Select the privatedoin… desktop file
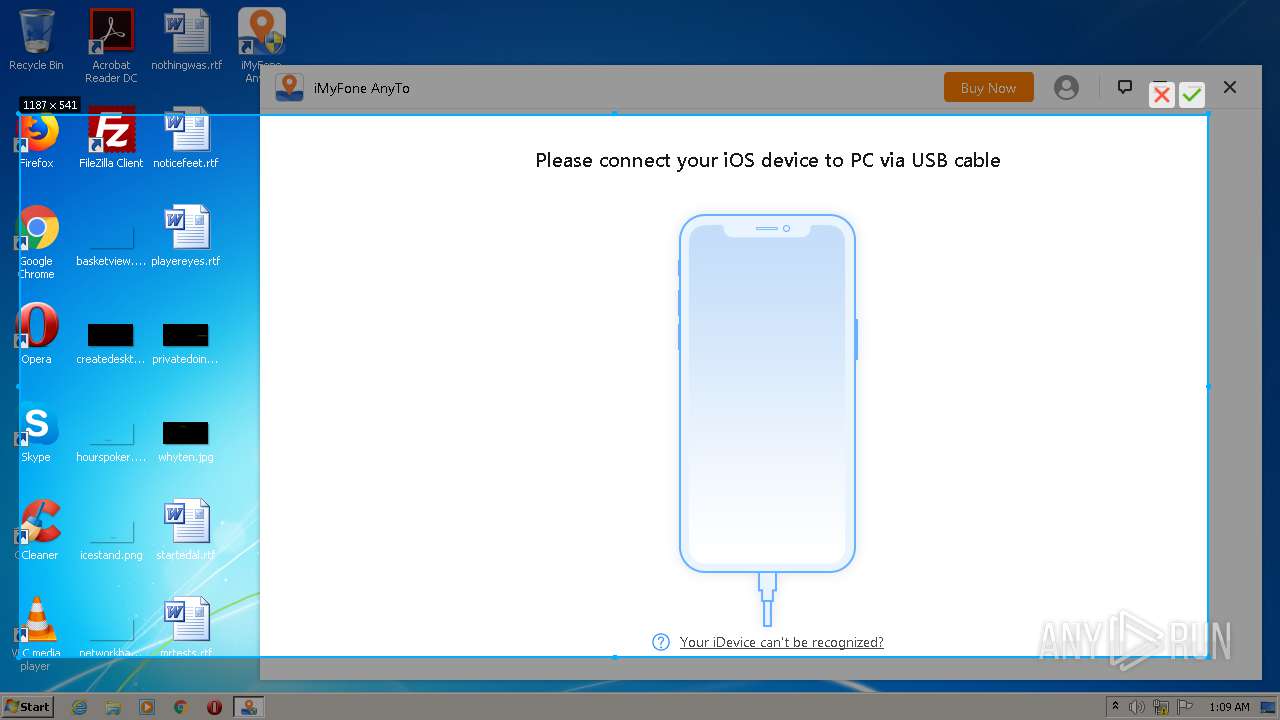Screen dimensions: 1280x720 coord(186,342)
